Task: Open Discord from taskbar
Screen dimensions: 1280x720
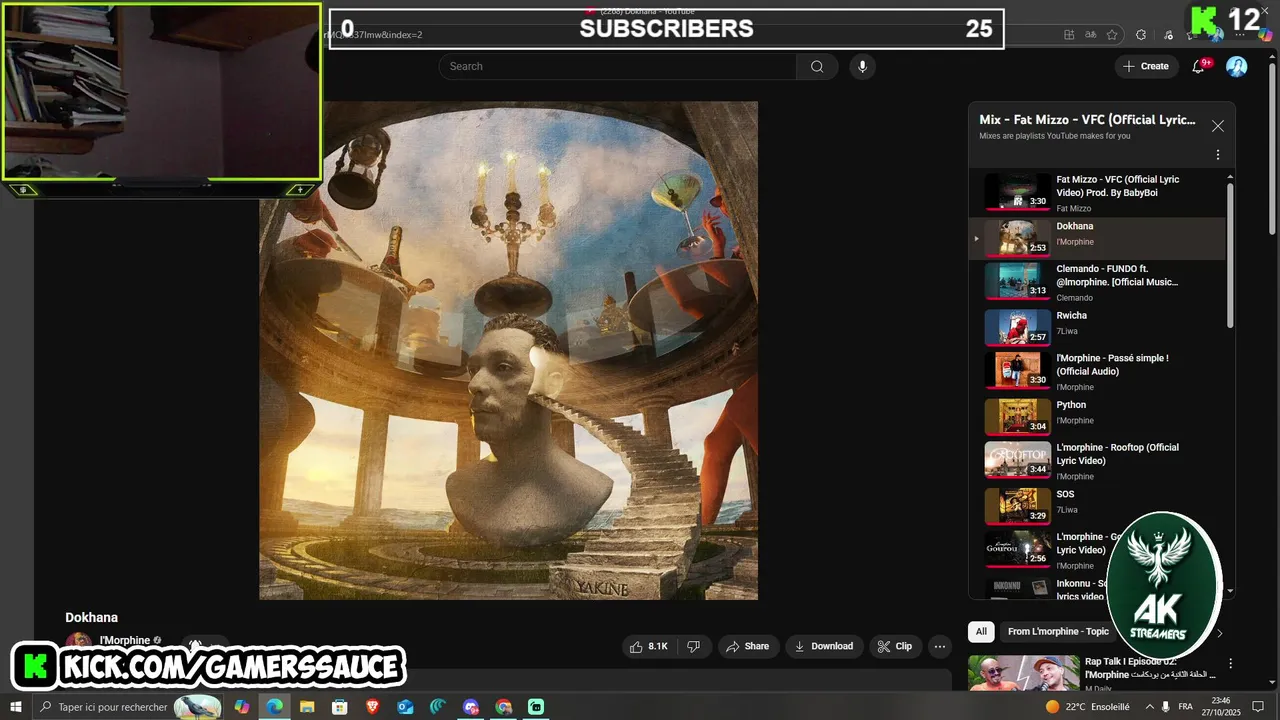Action: 471,707
